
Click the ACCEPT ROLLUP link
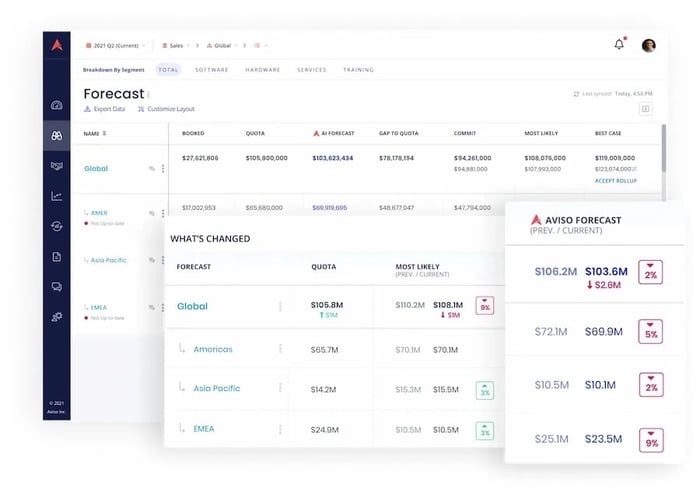pos(616,181)
